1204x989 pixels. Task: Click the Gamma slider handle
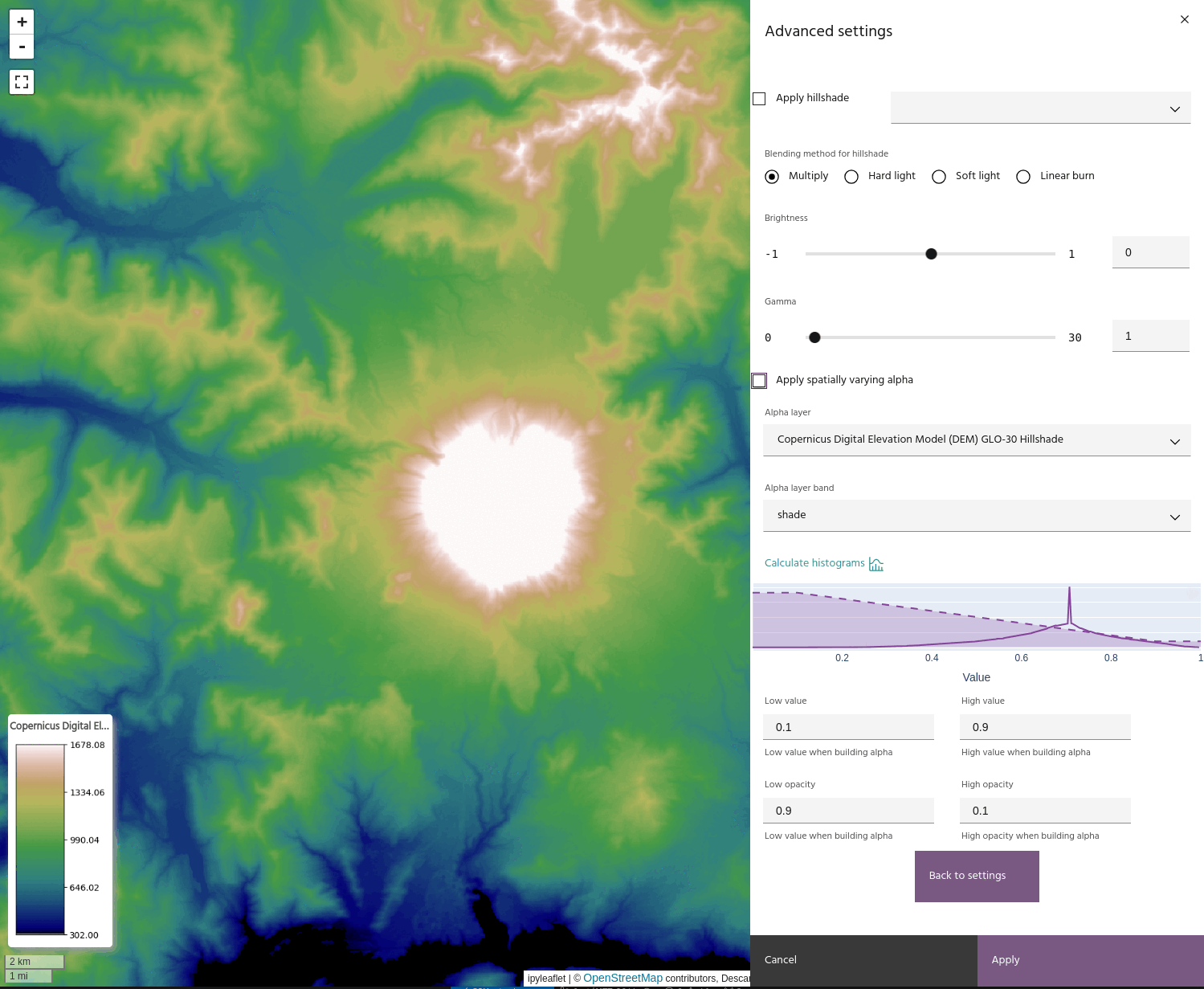pos(814,337)
